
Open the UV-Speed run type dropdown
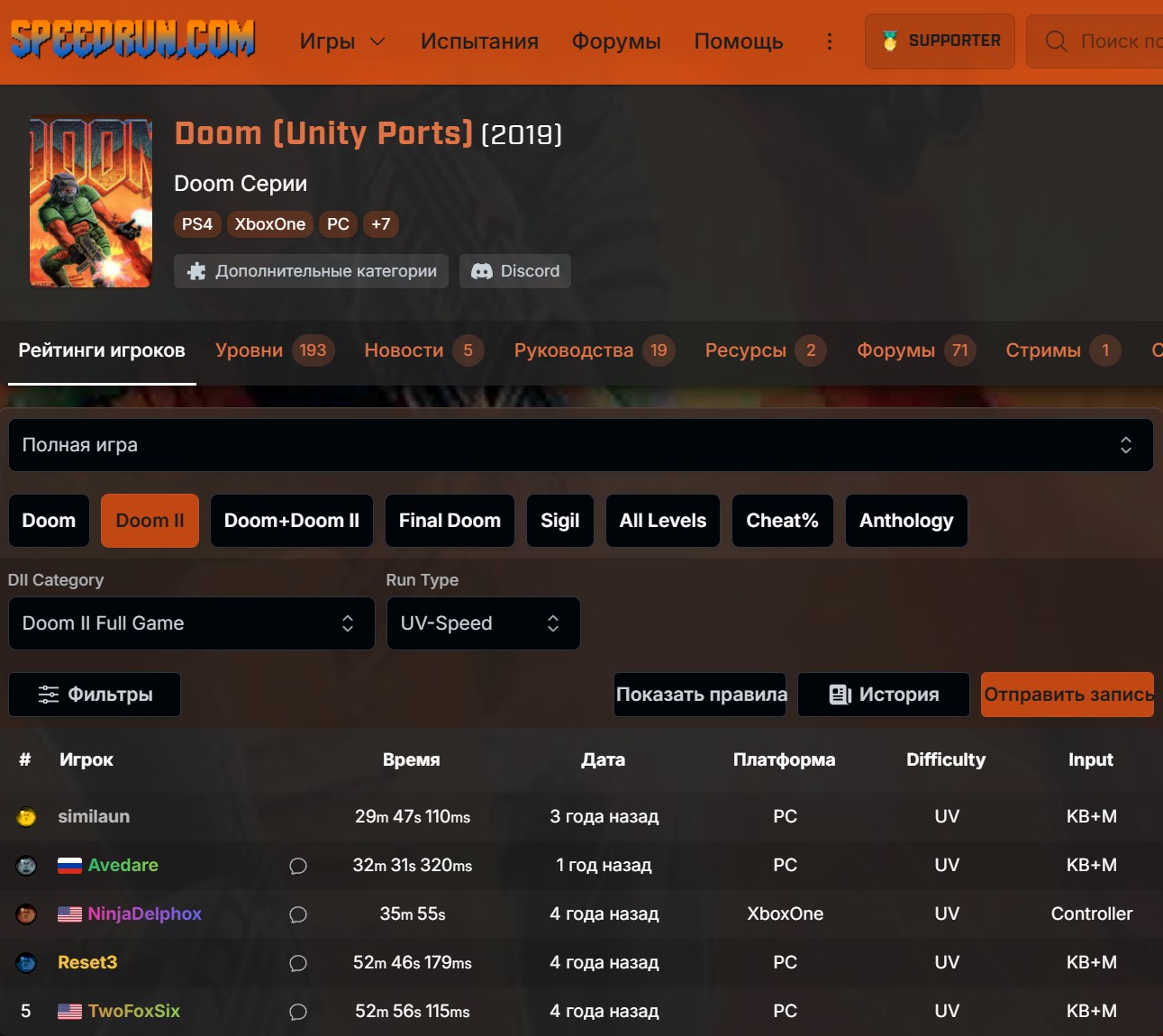(x=484, y=623)
